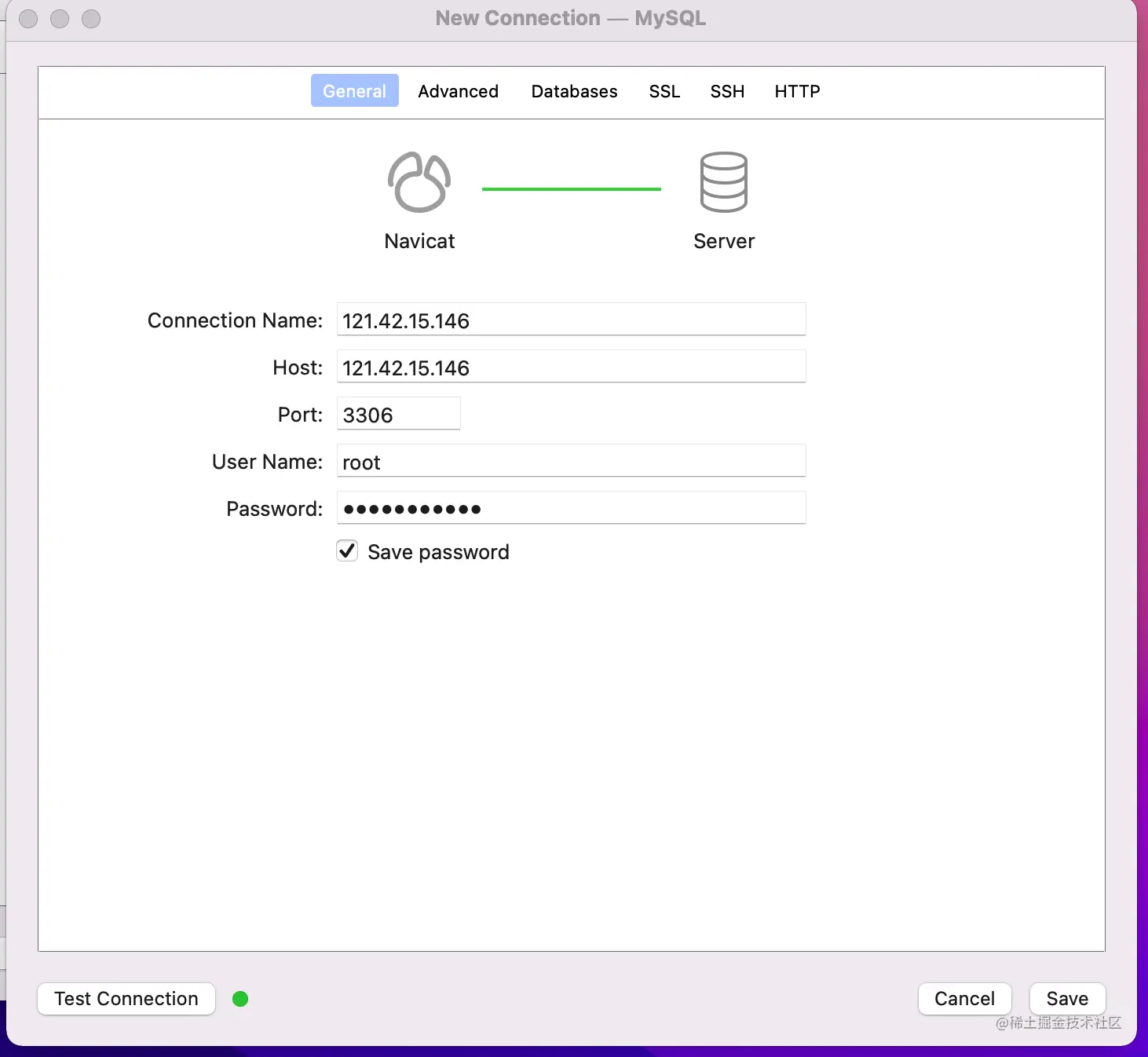Uncheck the Save password checkbox

pyautogui.click(x=347, y=551)
